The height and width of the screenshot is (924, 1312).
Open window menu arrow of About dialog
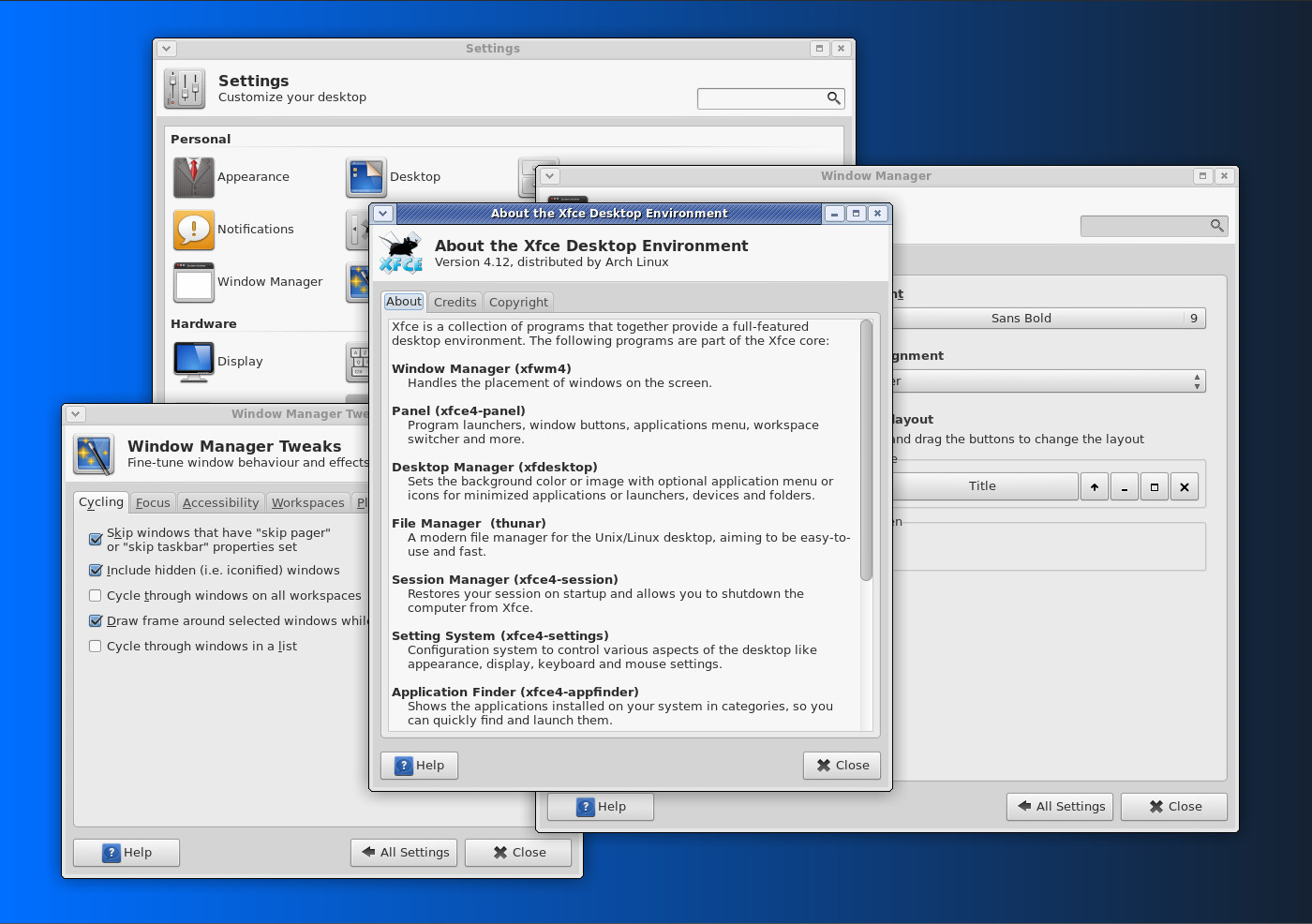point(382,214)
